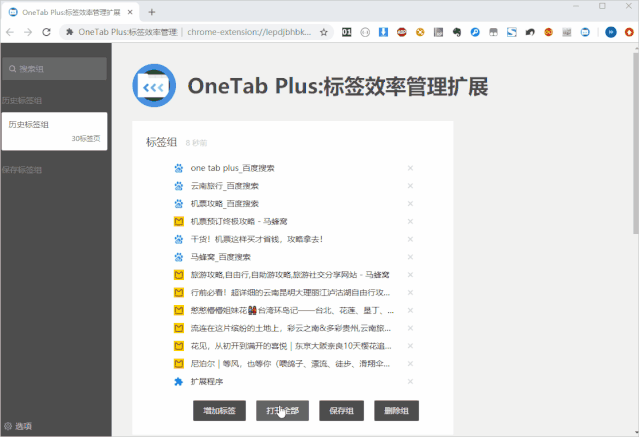This screenshot has height=437, width=639.
Task: Open '马蜂窝_百度搜索' link
Action: point(220,257)
